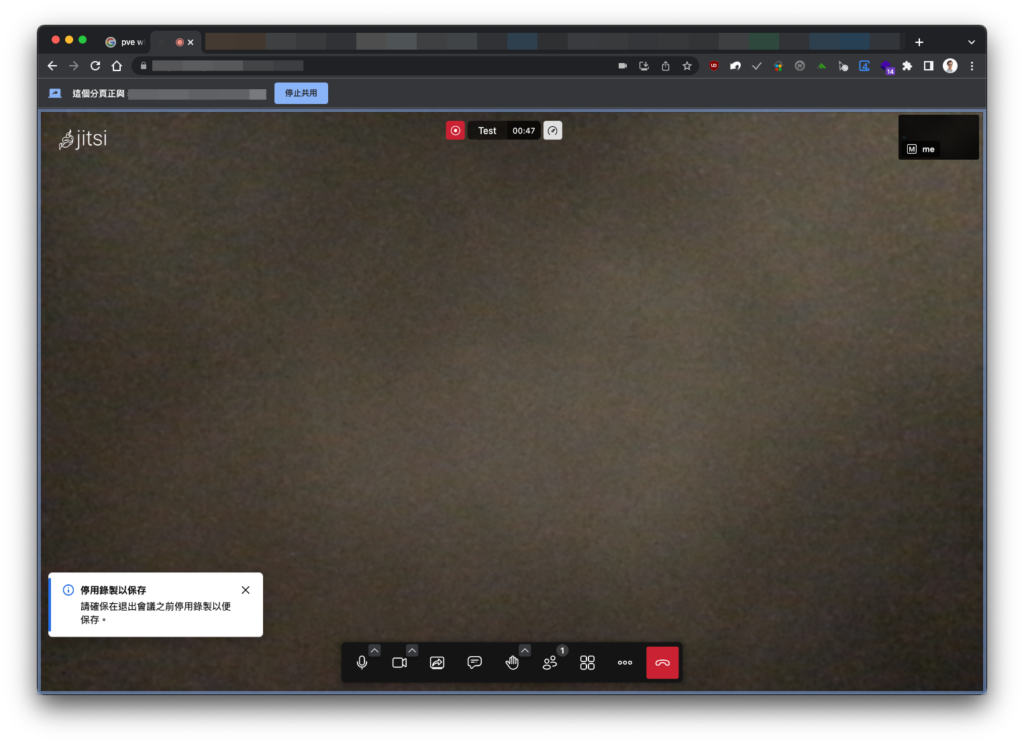Share this page via the address bar icon
Viewport: 1024px width, 744px height.
pos(665,66)
